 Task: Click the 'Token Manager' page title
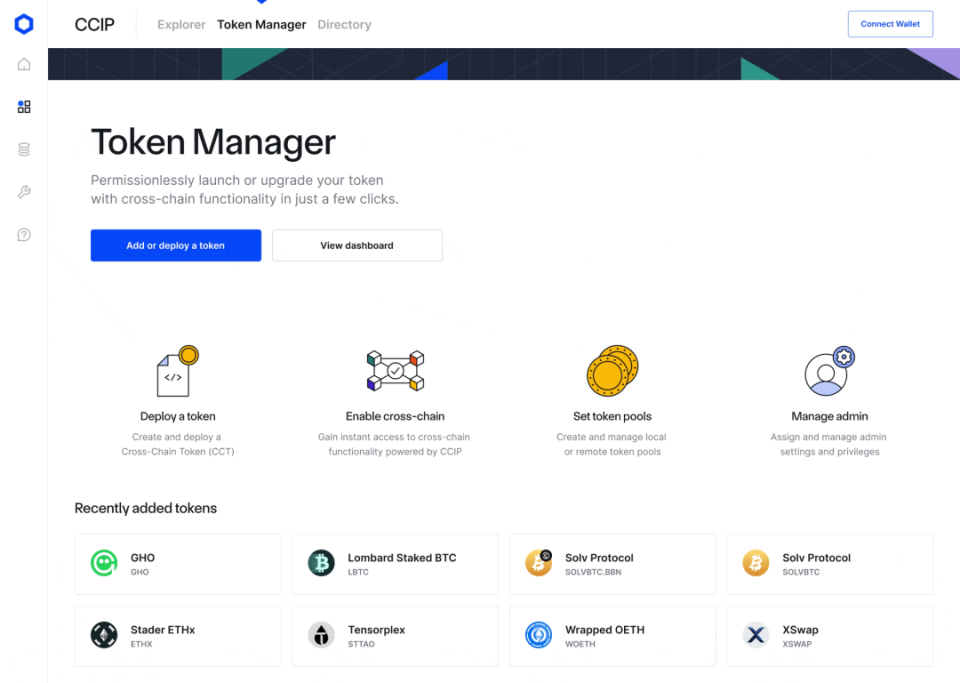[213, 142]
